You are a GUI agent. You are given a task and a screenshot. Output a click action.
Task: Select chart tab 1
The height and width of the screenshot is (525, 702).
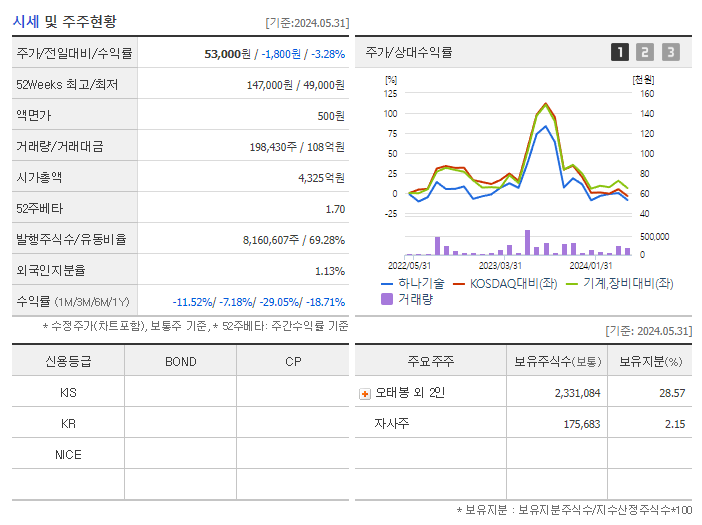[620, 52]
